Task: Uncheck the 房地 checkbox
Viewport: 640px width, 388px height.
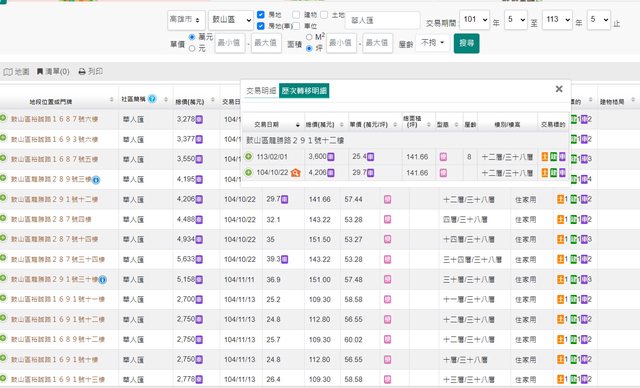Action: [x=260, y=15]
